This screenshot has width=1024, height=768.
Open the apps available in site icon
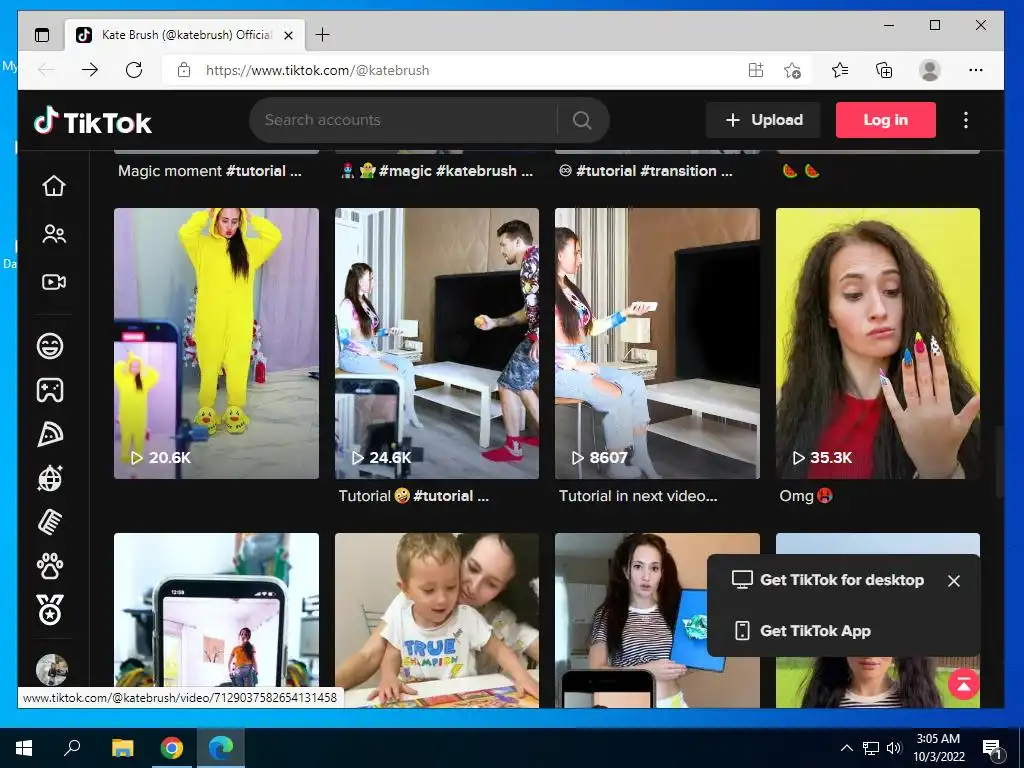[x=756, y=70]
